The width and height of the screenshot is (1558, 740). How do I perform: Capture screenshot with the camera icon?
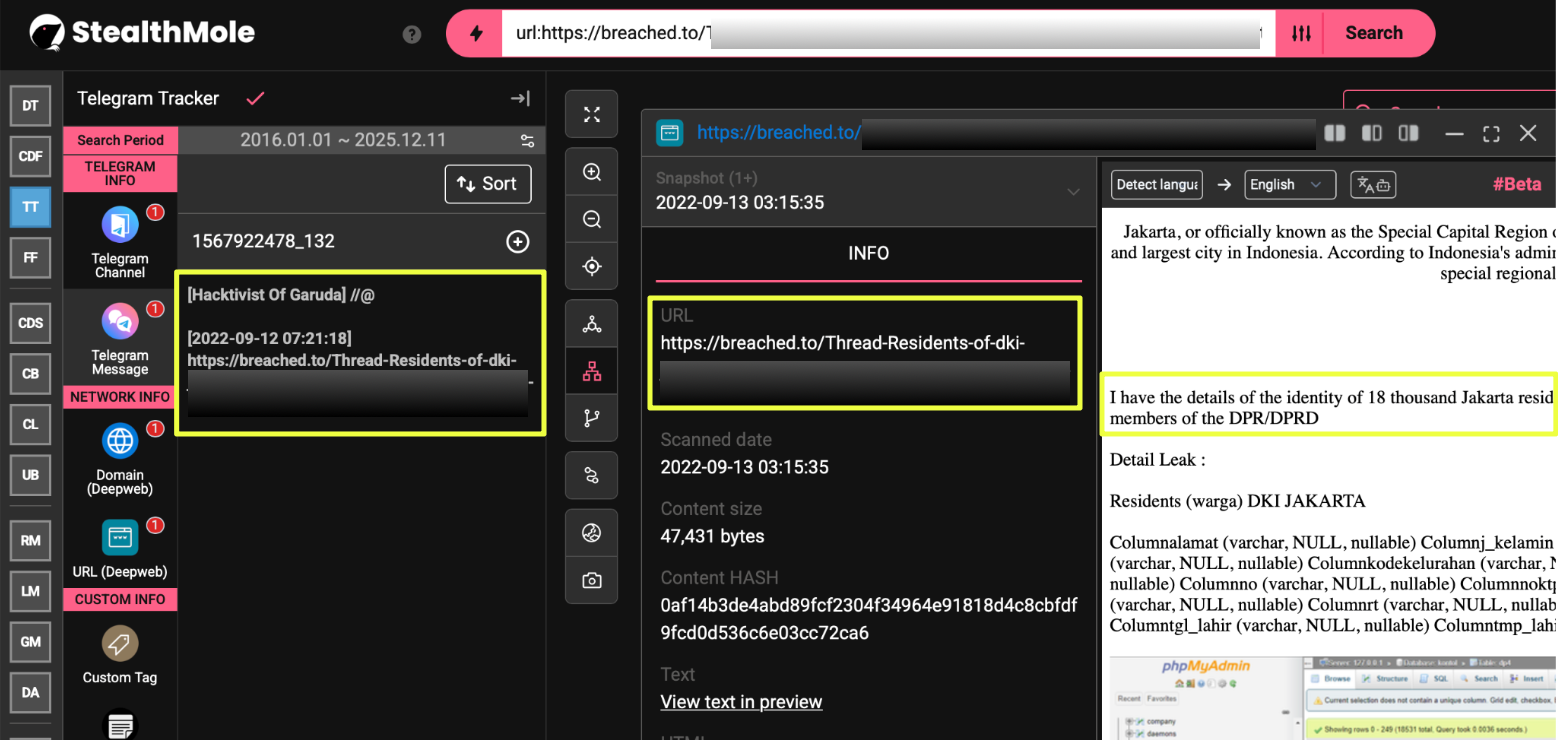592,580
